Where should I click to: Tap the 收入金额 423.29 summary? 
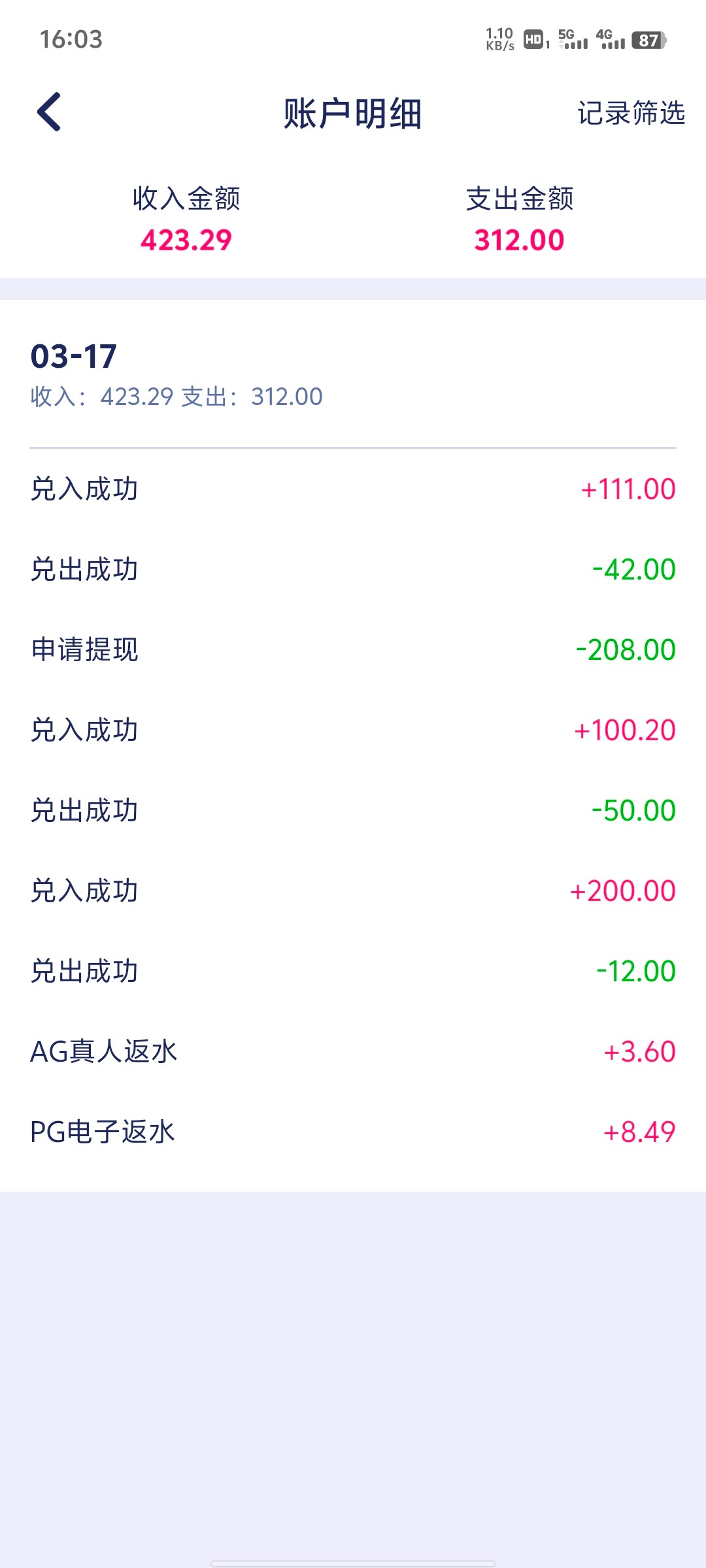(x=186, y=220)
